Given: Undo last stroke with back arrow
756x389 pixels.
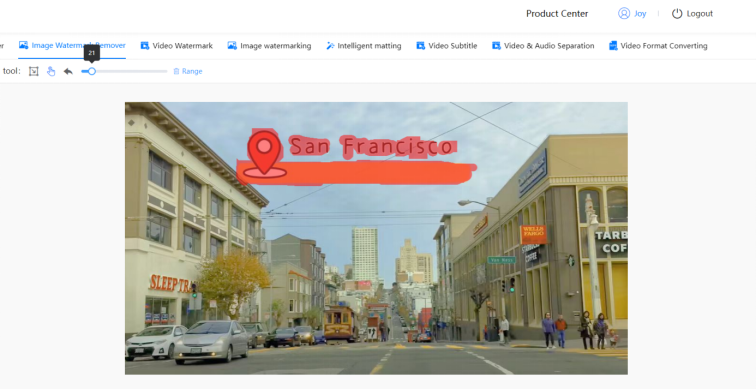Looking at the screenshot, I should click(68, 71).
